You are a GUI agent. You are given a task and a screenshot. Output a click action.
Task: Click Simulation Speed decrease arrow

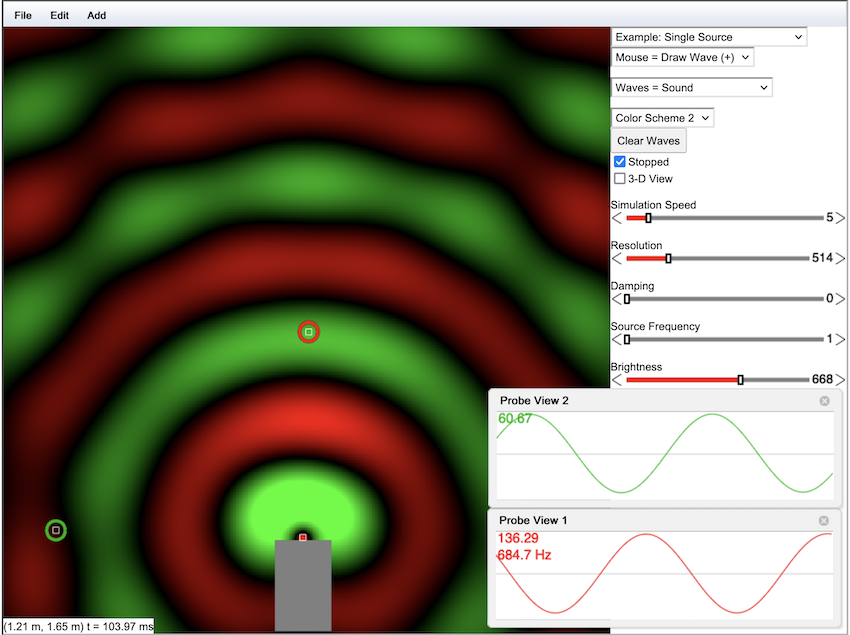616,218
